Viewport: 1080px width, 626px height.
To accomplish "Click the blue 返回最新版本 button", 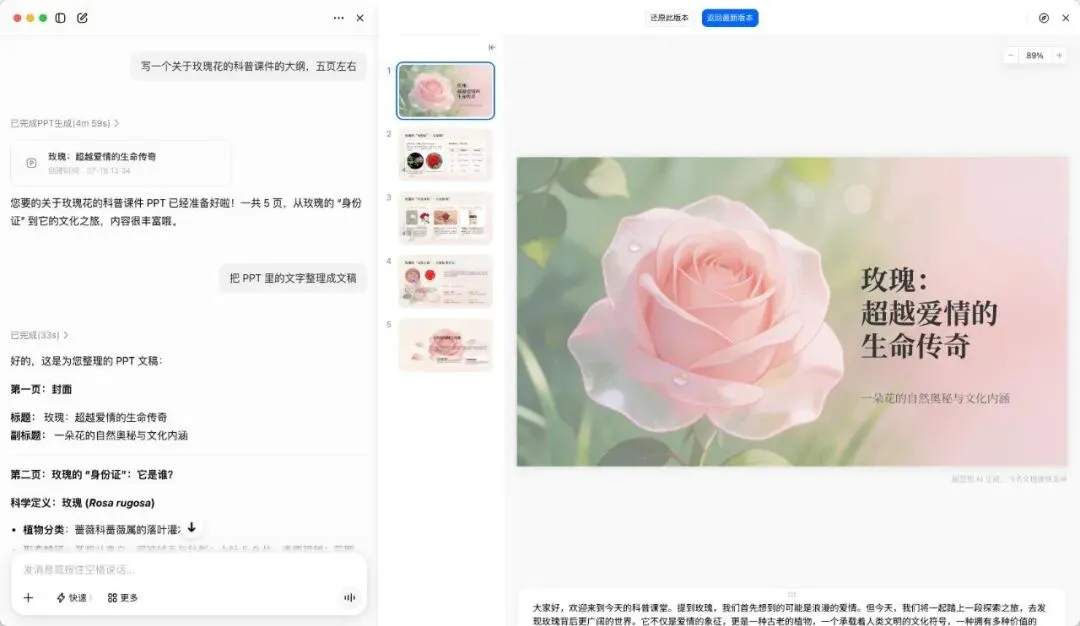I will pos(730,18).
